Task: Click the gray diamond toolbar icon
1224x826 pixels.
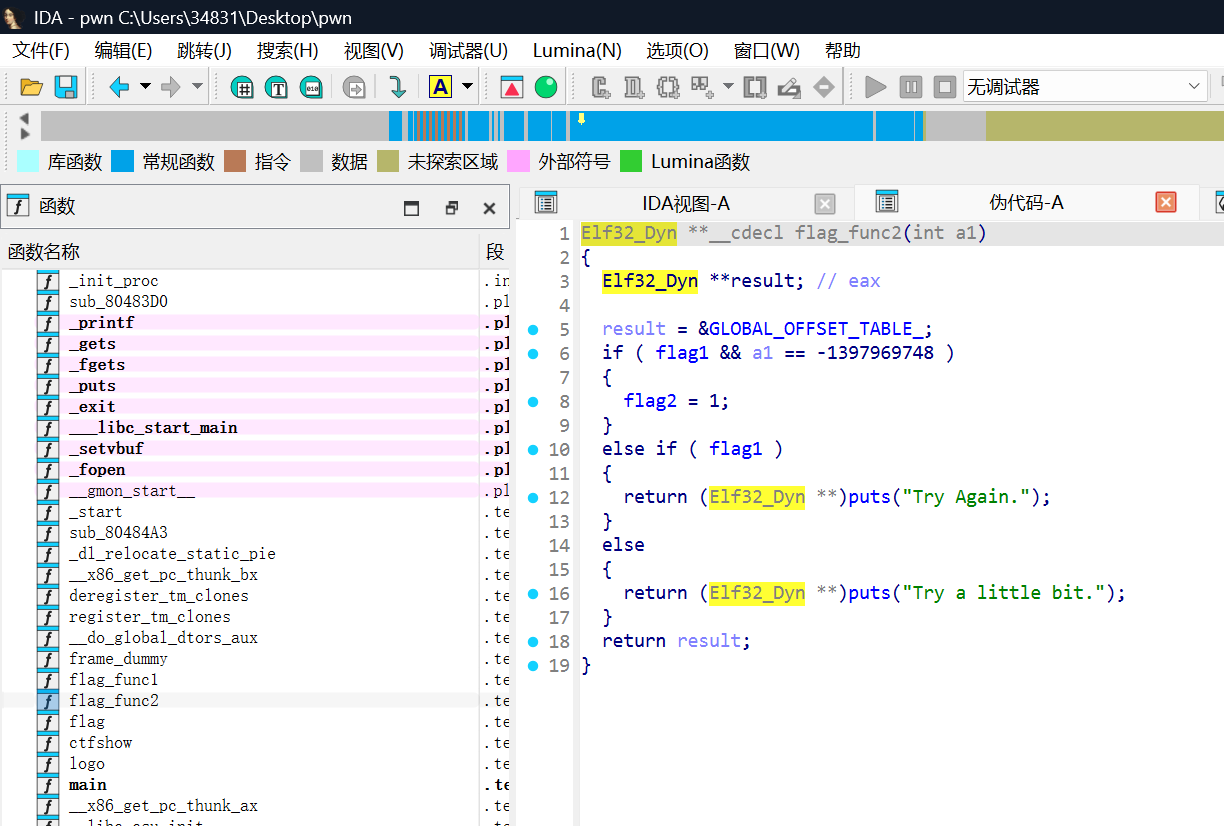Action: (823, 87)
